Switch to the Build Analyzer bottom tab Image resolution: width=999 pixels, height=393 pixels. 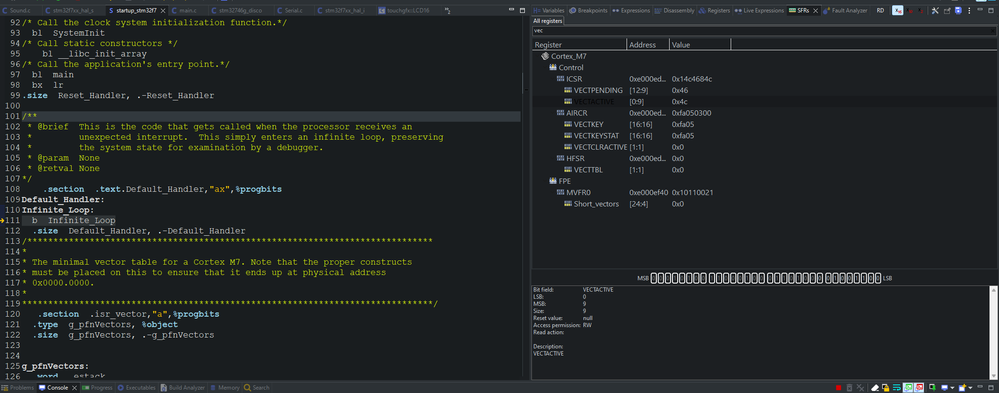pyautogui.click(x=183, y=388)
